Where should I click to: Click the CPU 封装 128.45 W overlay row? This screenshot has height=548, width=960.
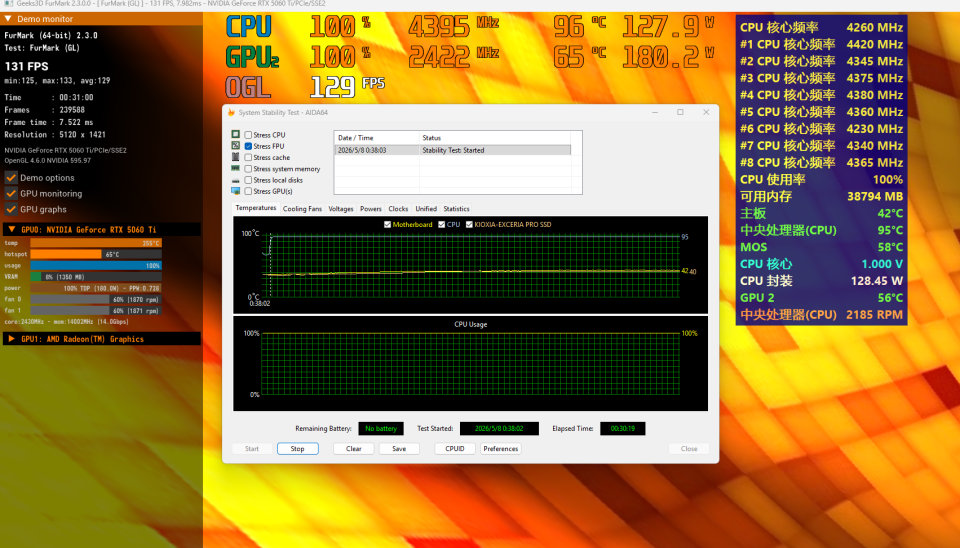click(821, 281)
